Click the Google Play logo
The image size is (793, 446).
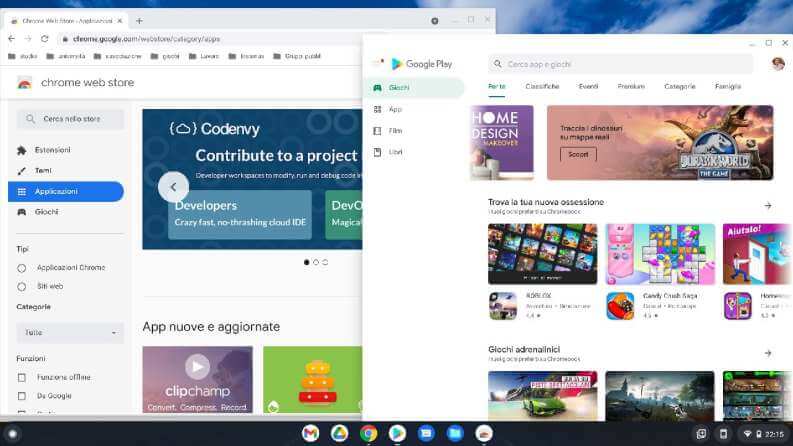[x=421, y=64]
